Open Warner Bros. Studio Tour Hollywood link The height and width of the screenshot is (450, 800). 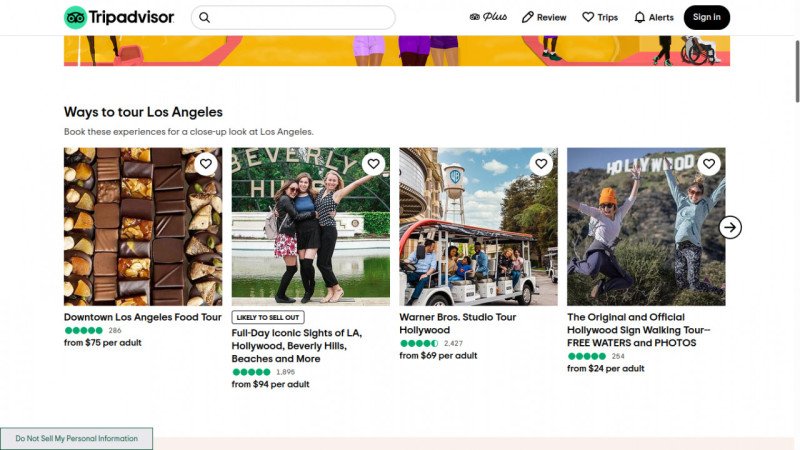tap(458, 323)
